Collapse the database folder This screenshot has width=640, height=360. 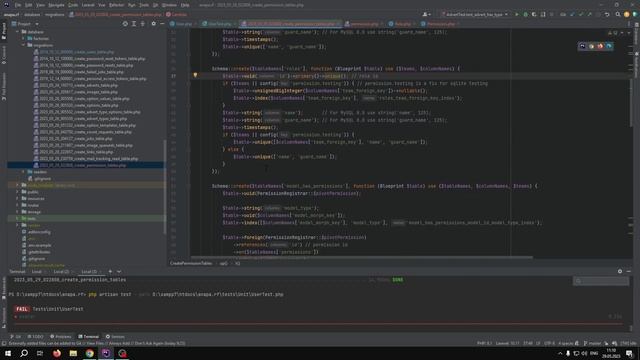tap(18, 32)
